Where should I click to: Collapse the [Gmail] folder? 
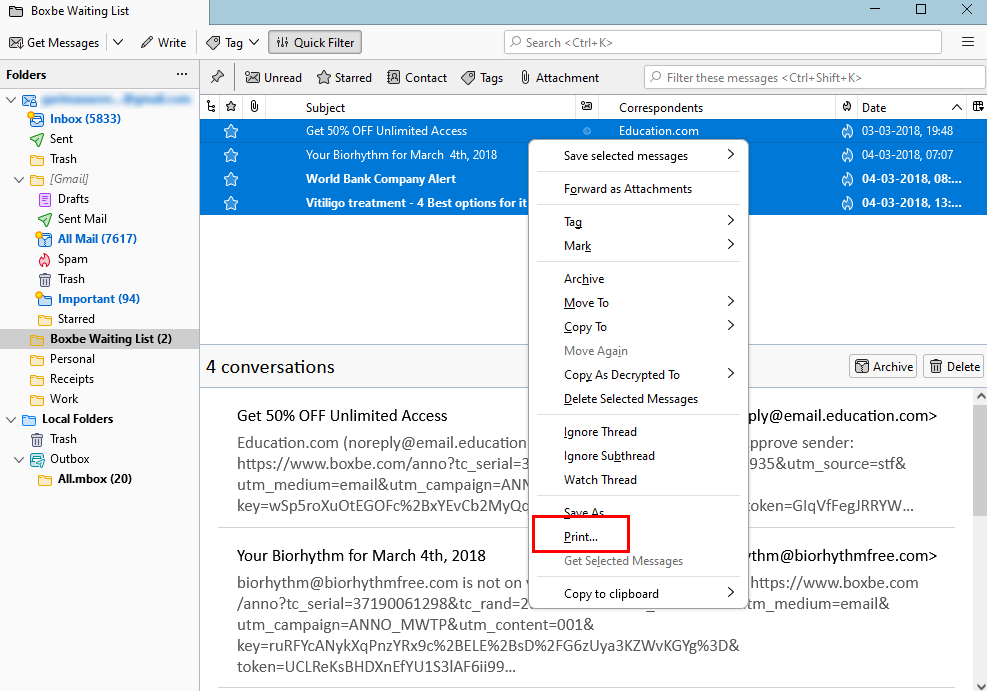[19, 179]
